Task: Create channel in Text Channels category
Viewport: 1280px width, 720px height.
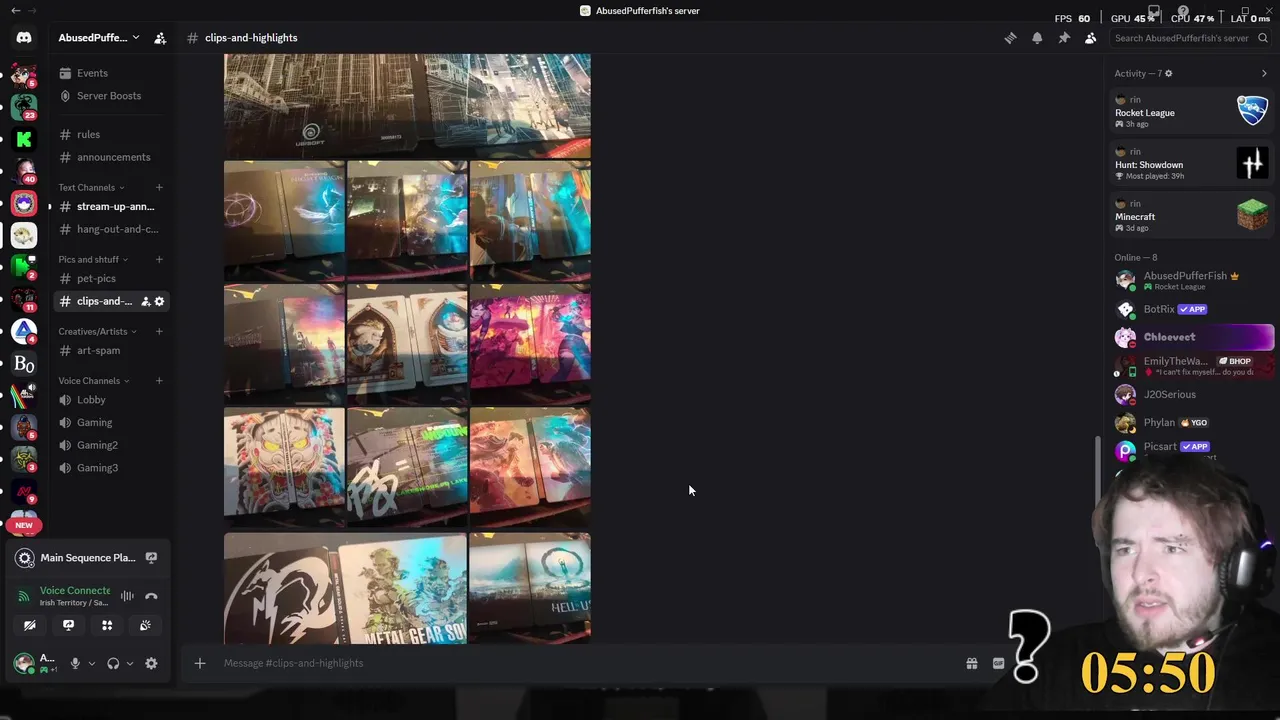Action: [x=158, y=187]
